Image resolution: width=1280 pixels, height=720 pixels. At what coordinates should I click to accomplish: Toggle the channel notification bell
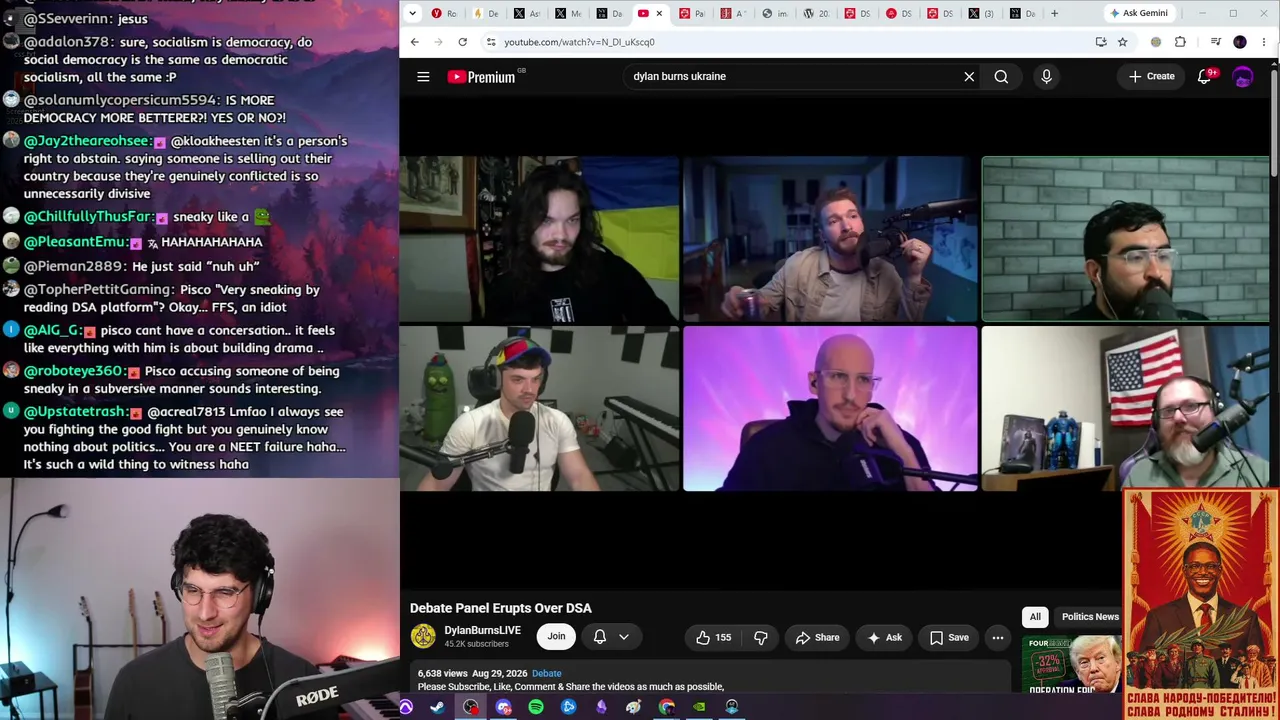(600, 637)
